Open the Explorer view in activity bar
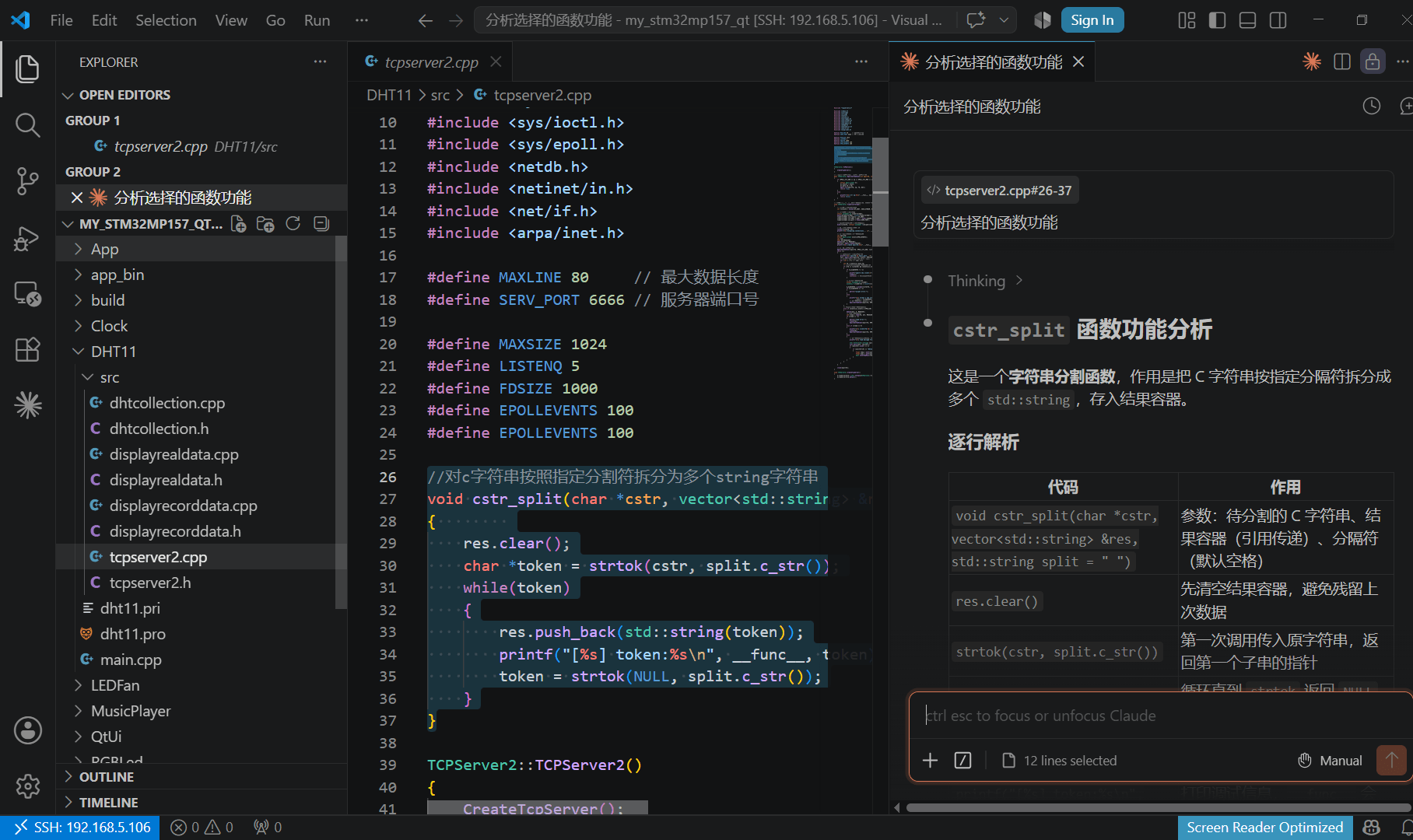Screen dimensions: 1413x840 (x=28, y=68)
